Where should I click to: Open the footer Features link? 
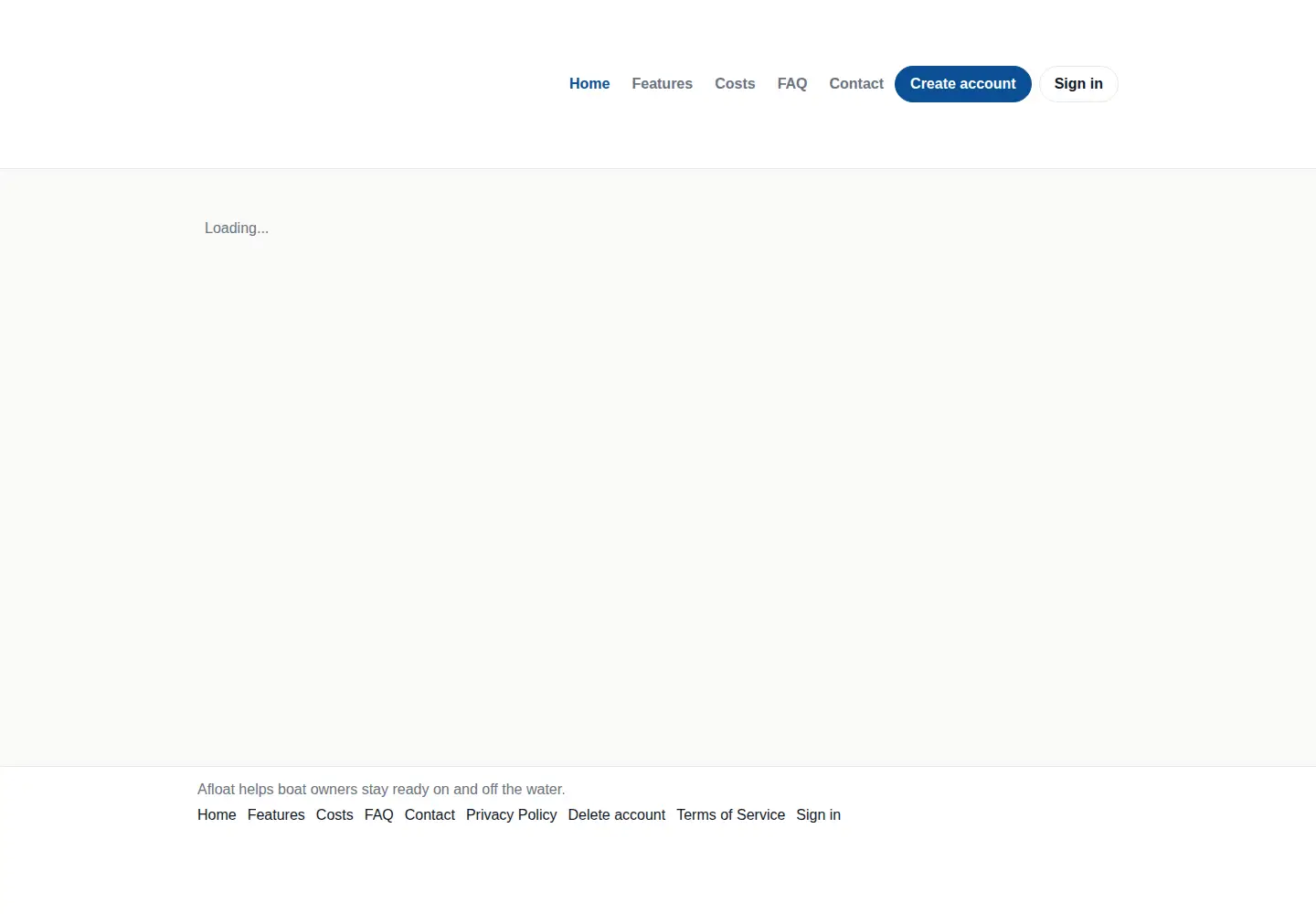276,815
